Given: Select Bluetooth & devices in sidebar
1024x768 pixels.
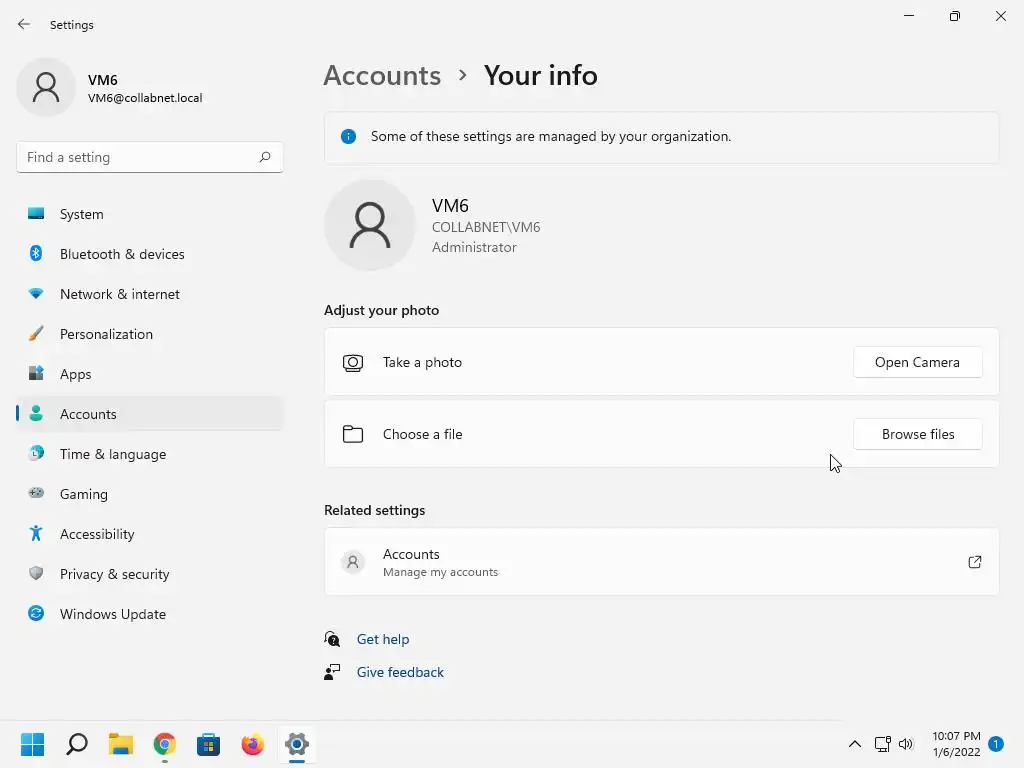Looking at the screenshot, I should pyautogui.click(x=122, y=254).
